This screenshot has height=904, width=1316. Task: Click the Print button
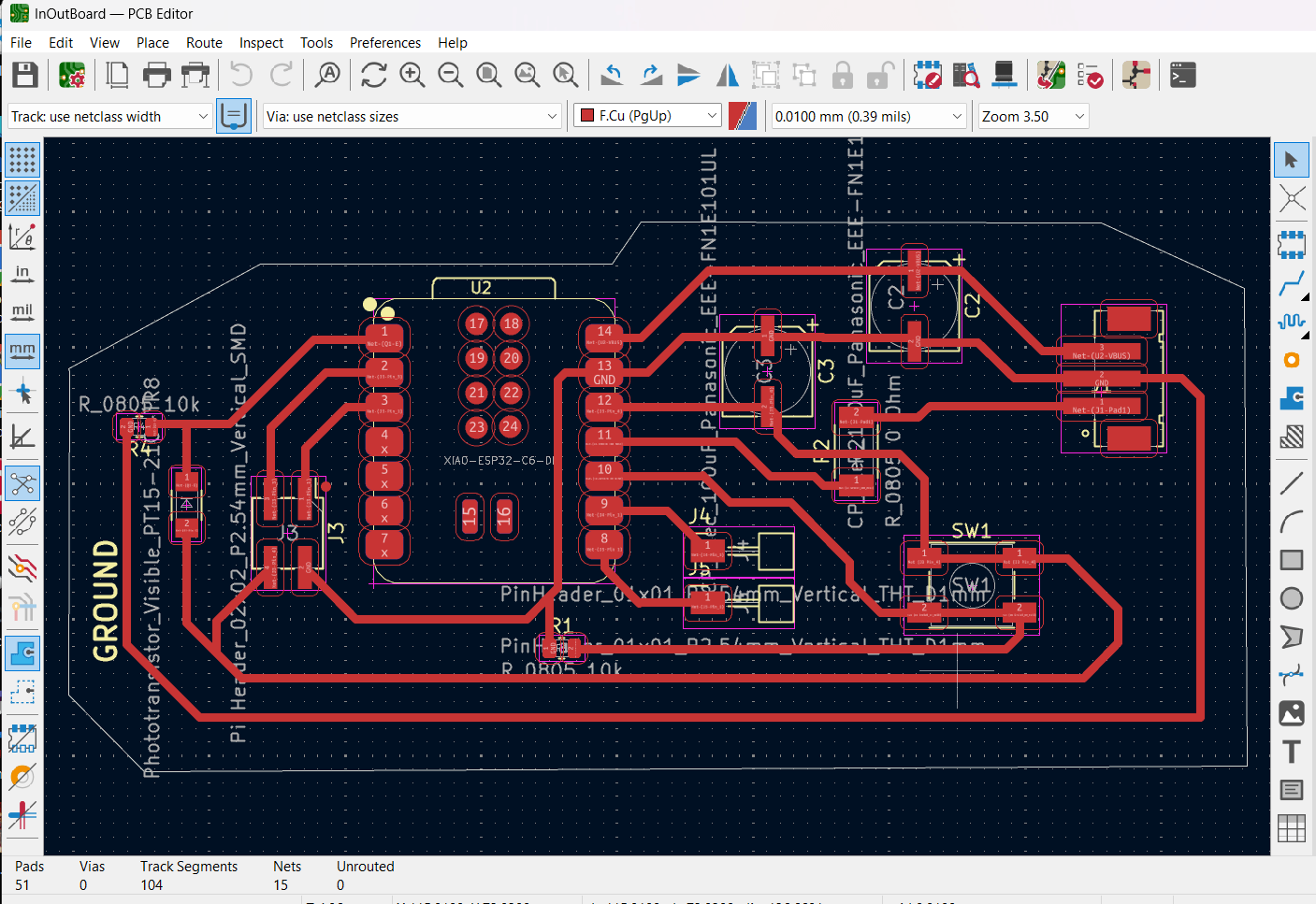click(x=156, y=76)
